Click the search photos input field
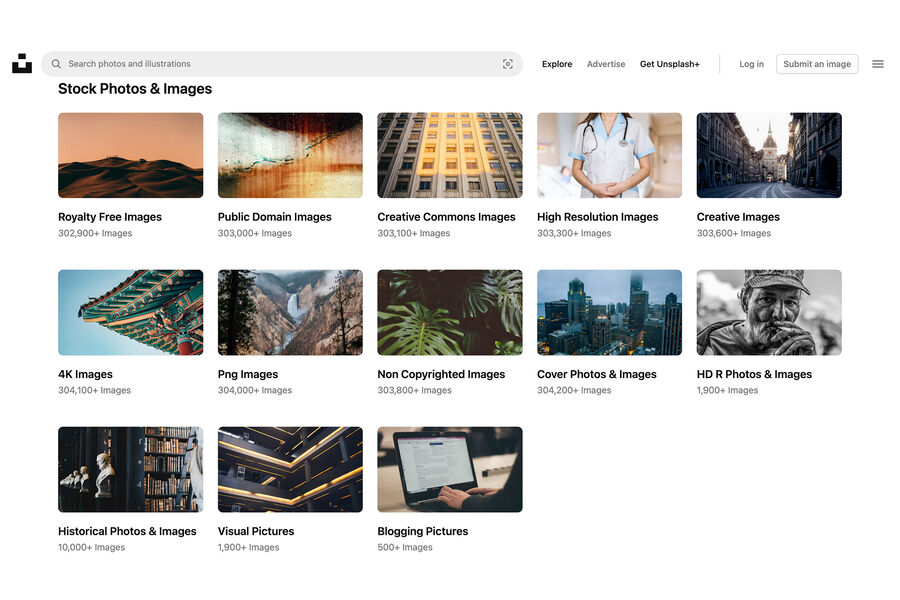Image resolution: width=900 pixels, height=600 pixels. pos(282,64)
